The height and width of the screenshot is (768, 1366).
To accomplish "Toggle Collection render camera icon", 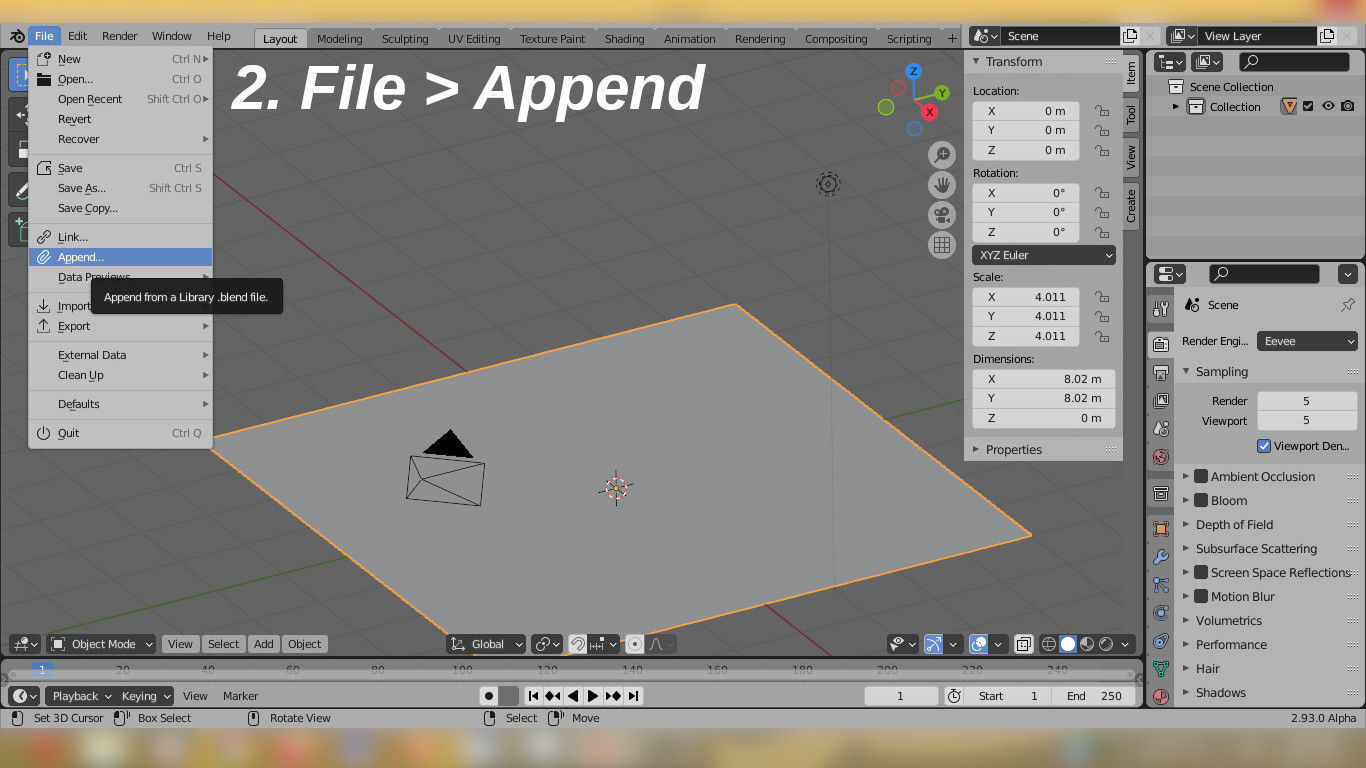I will [1348, 107].
